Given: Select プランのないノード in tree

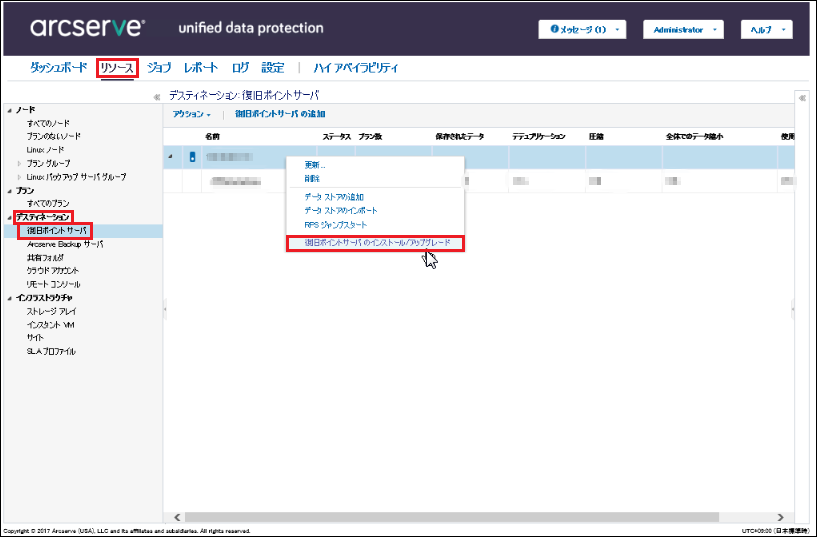Looking at the screenshot, I should click(54, 136).
